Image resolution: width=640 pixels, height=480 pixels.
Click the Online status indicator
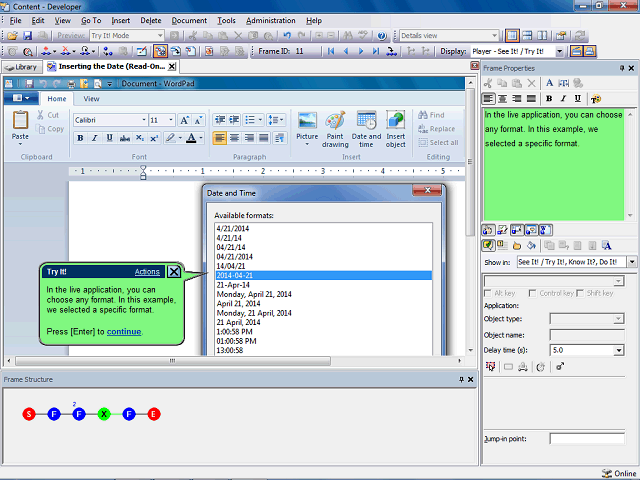click(x=619, y=473)
